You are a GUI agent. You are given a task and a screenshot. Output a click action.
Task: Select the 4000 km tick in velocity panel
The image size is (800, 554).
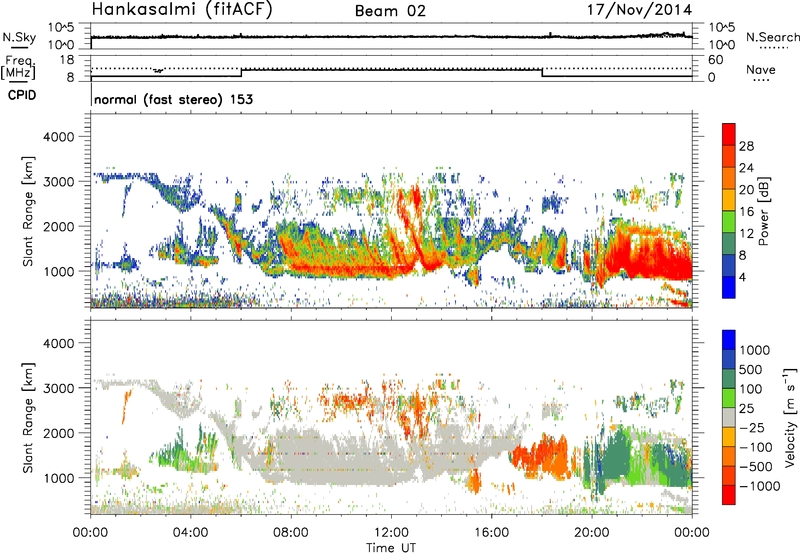58,343
